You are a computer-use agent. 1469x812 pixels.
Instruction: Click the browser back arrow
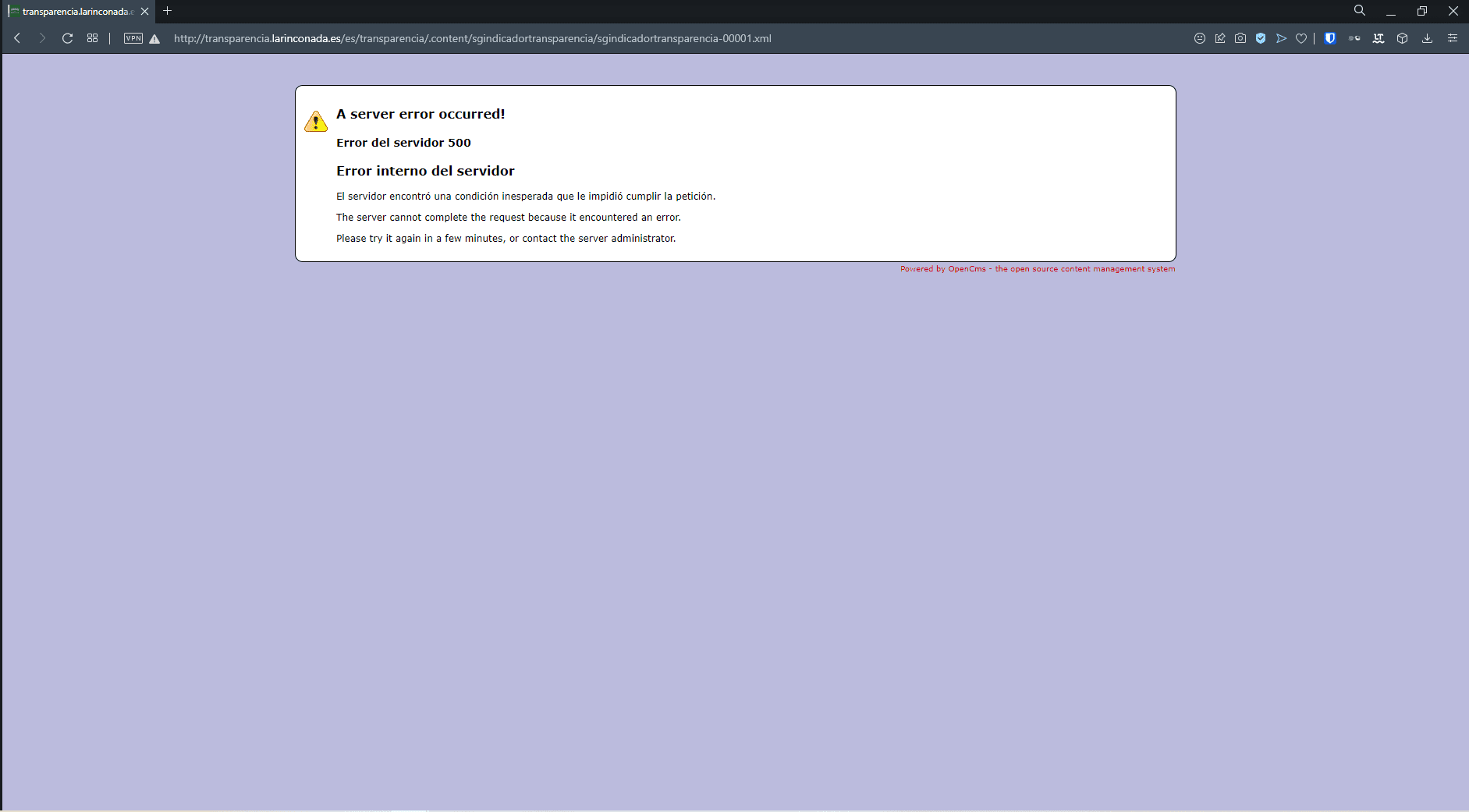tap(17, 38)
